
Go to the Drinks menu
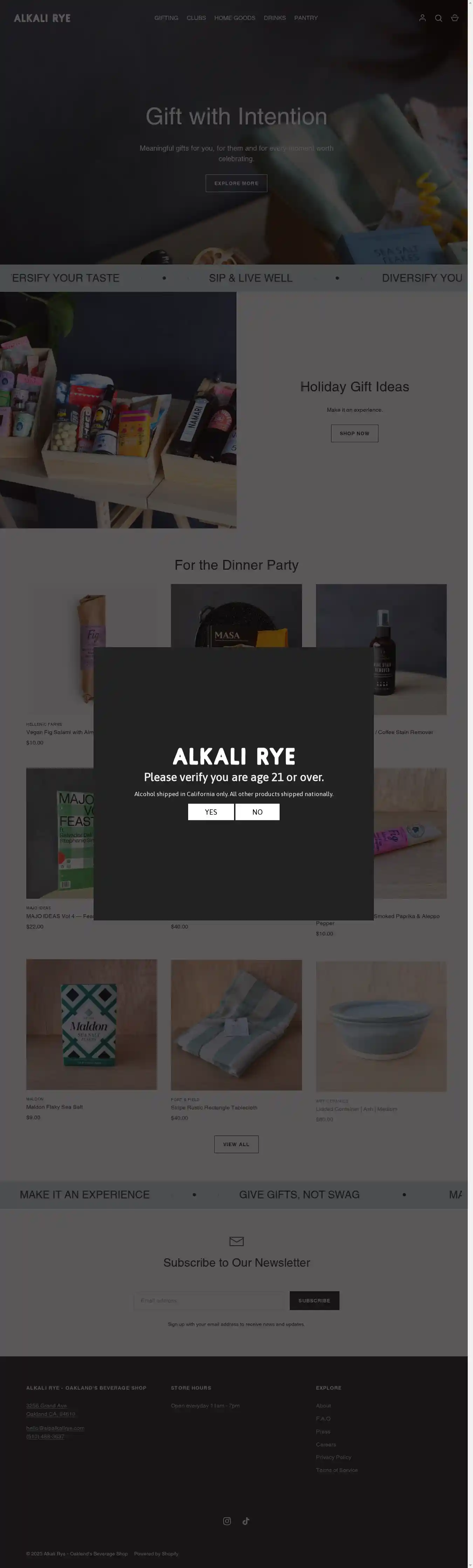click(275, 18)
